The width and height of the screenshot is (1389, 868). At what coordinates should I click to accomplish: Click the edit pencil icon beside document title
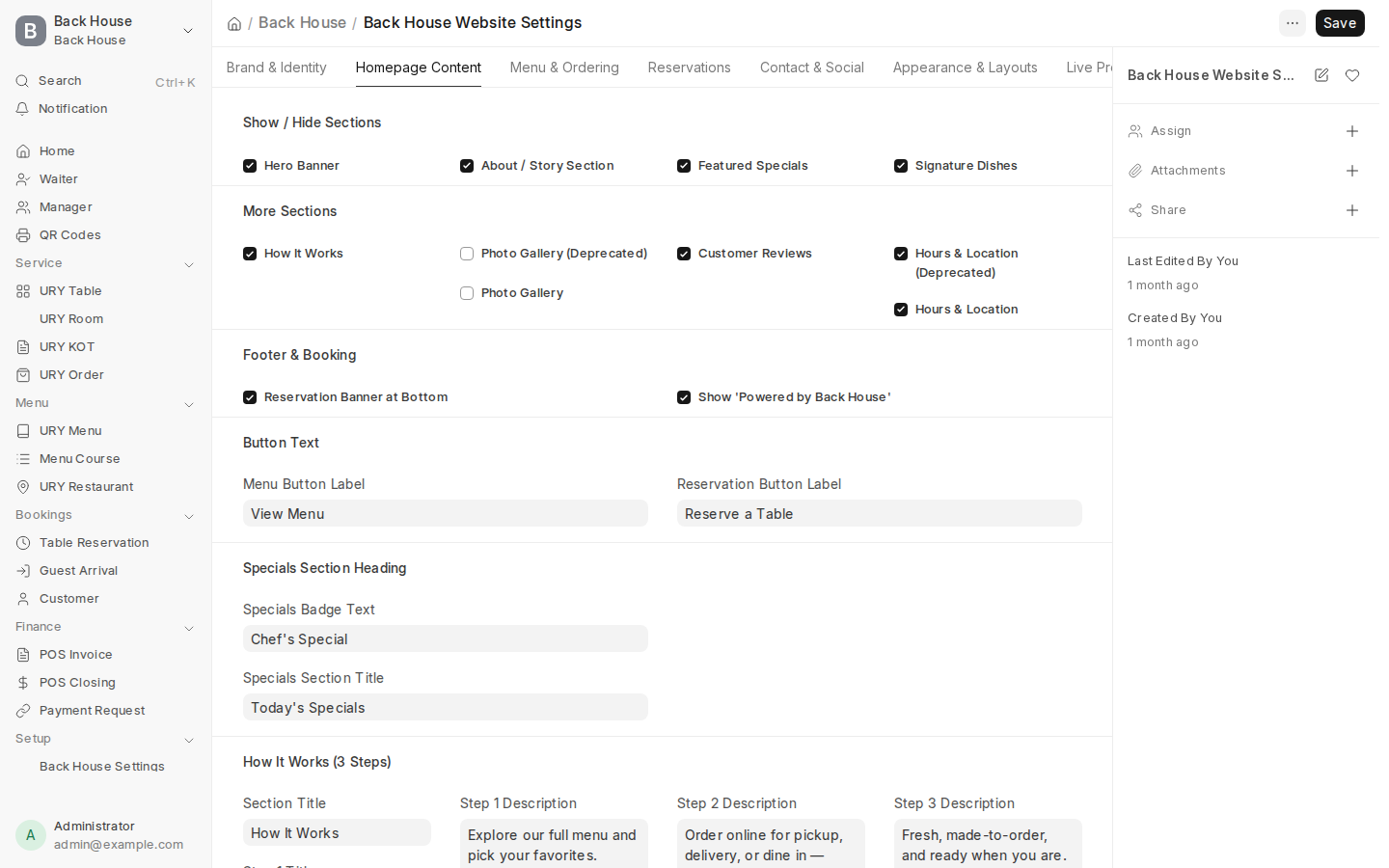1321,75
